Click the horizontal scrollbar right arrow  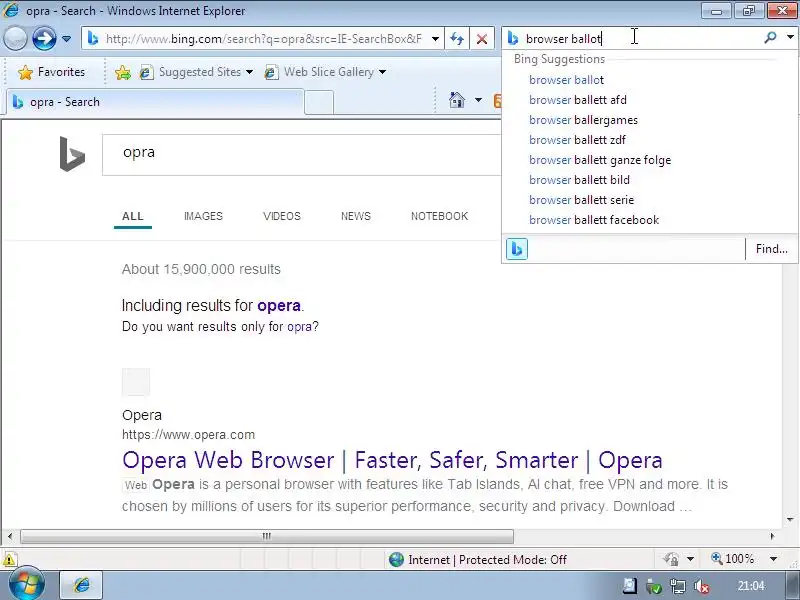pos(772,536)
